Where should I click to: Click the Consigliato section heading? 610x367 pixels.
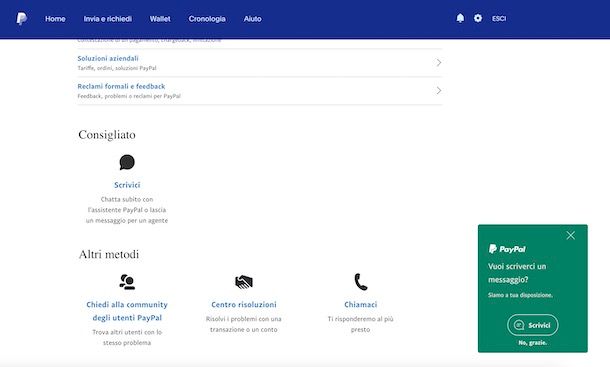pyautogui.click(x=107, y=135)
